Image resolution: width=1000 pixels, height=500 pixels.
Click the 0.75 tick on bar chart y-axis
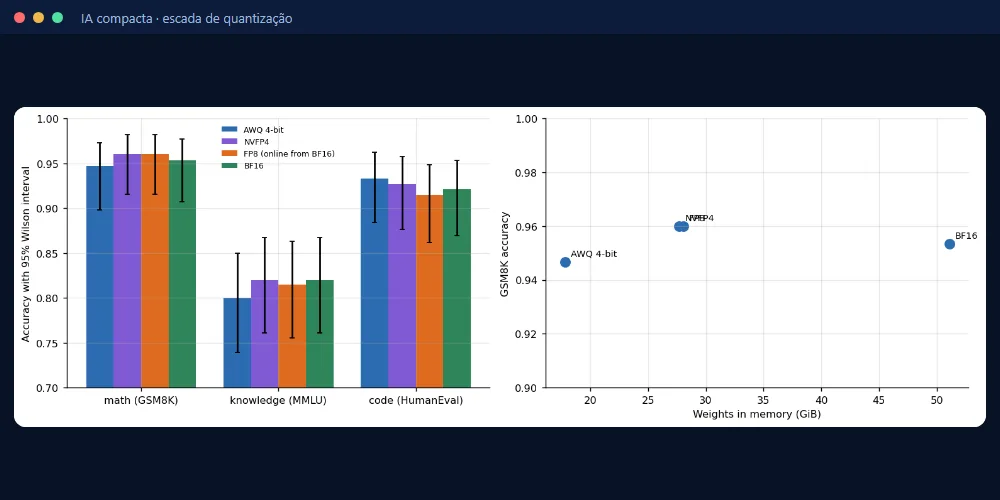click(x=48, y=344)
